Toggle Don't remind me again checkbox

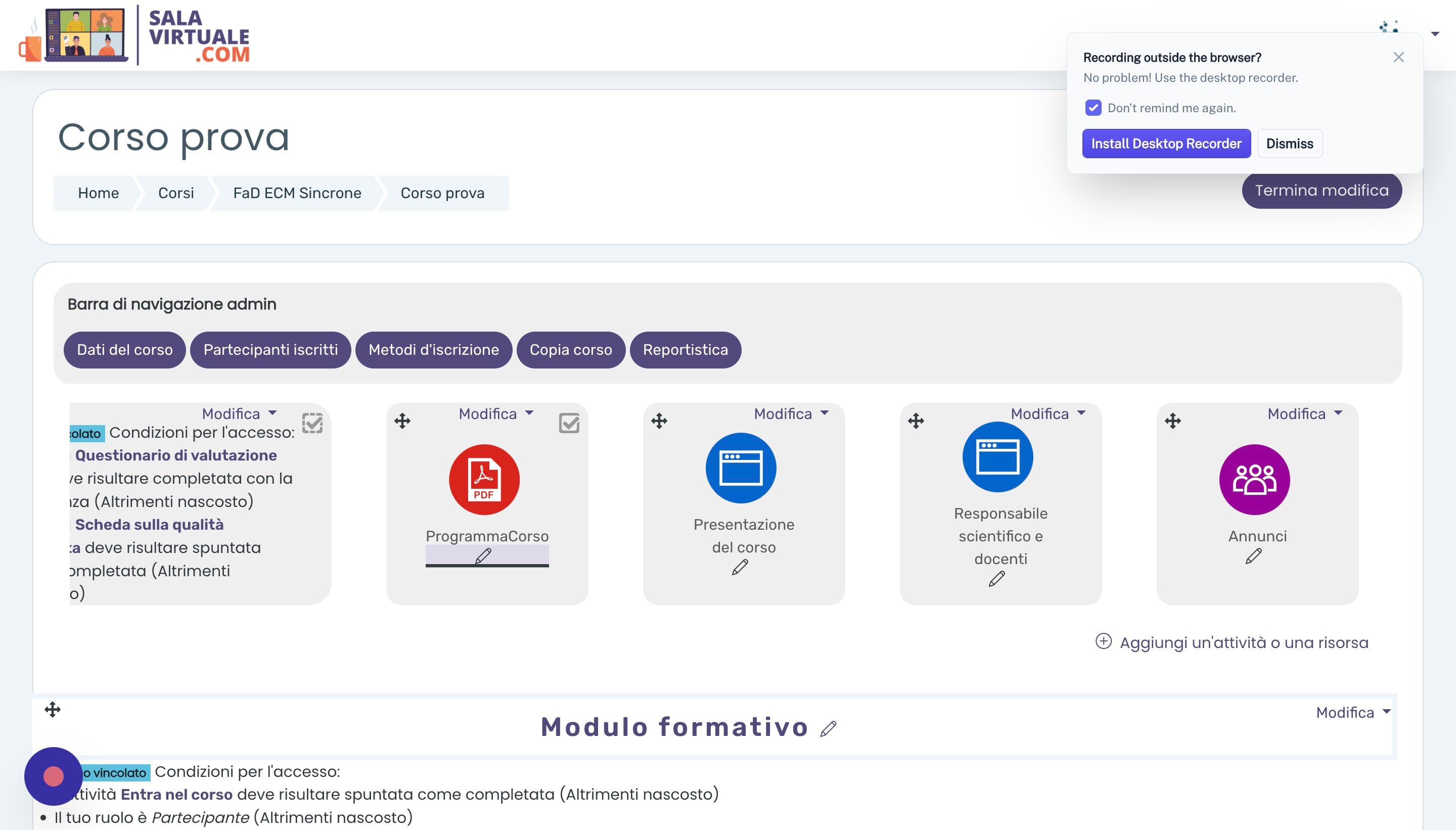[x=1093, y=108]
